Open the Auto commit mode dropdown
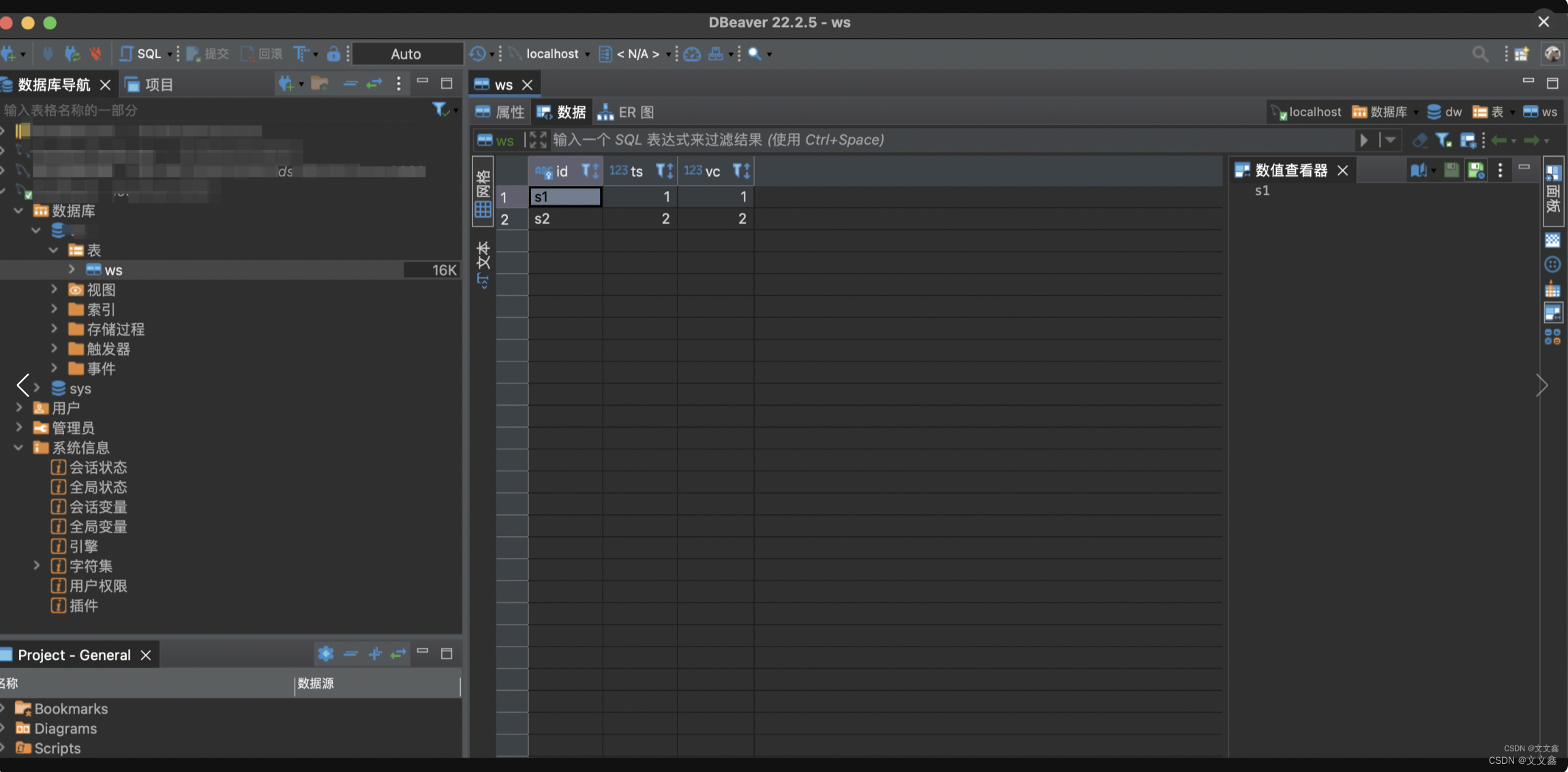This screenshot has height=772, width=1568. point(408,54)
